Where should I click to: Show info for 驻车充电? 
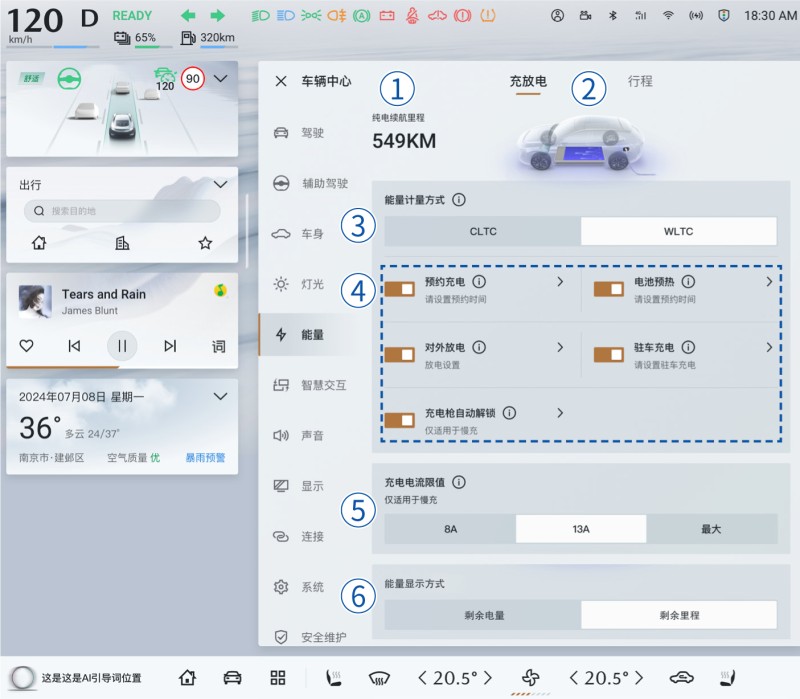[x=688, y=347]
